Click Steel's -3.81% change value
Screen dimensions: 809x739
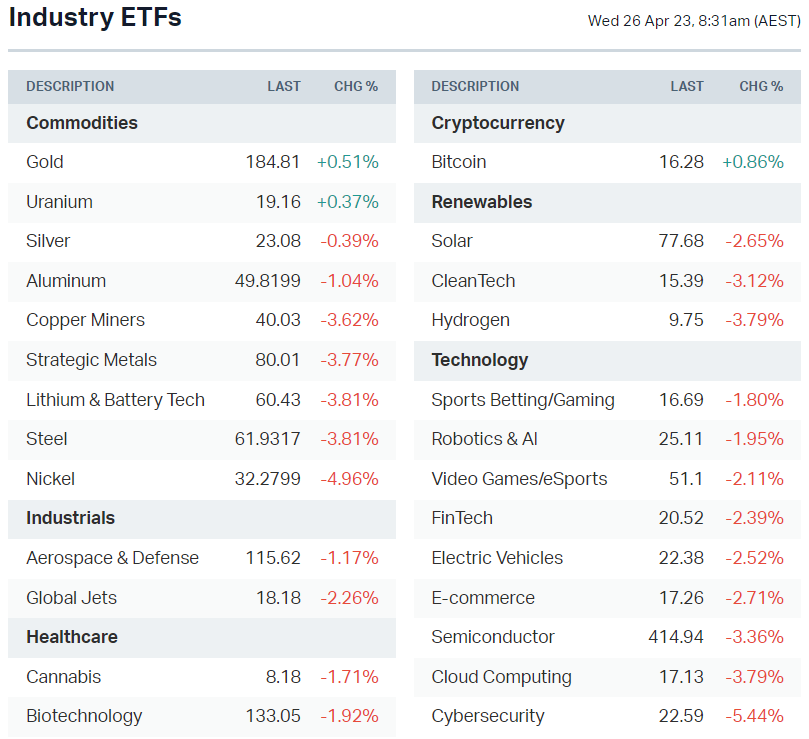click(x=349, y=439)
